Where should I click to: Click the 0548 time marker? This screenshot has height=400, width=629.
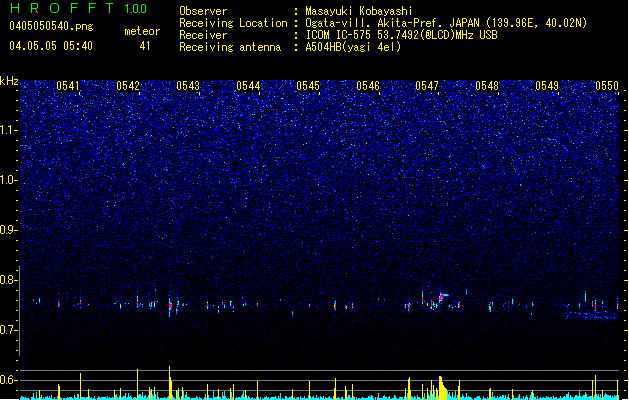(x=487, y=86)
